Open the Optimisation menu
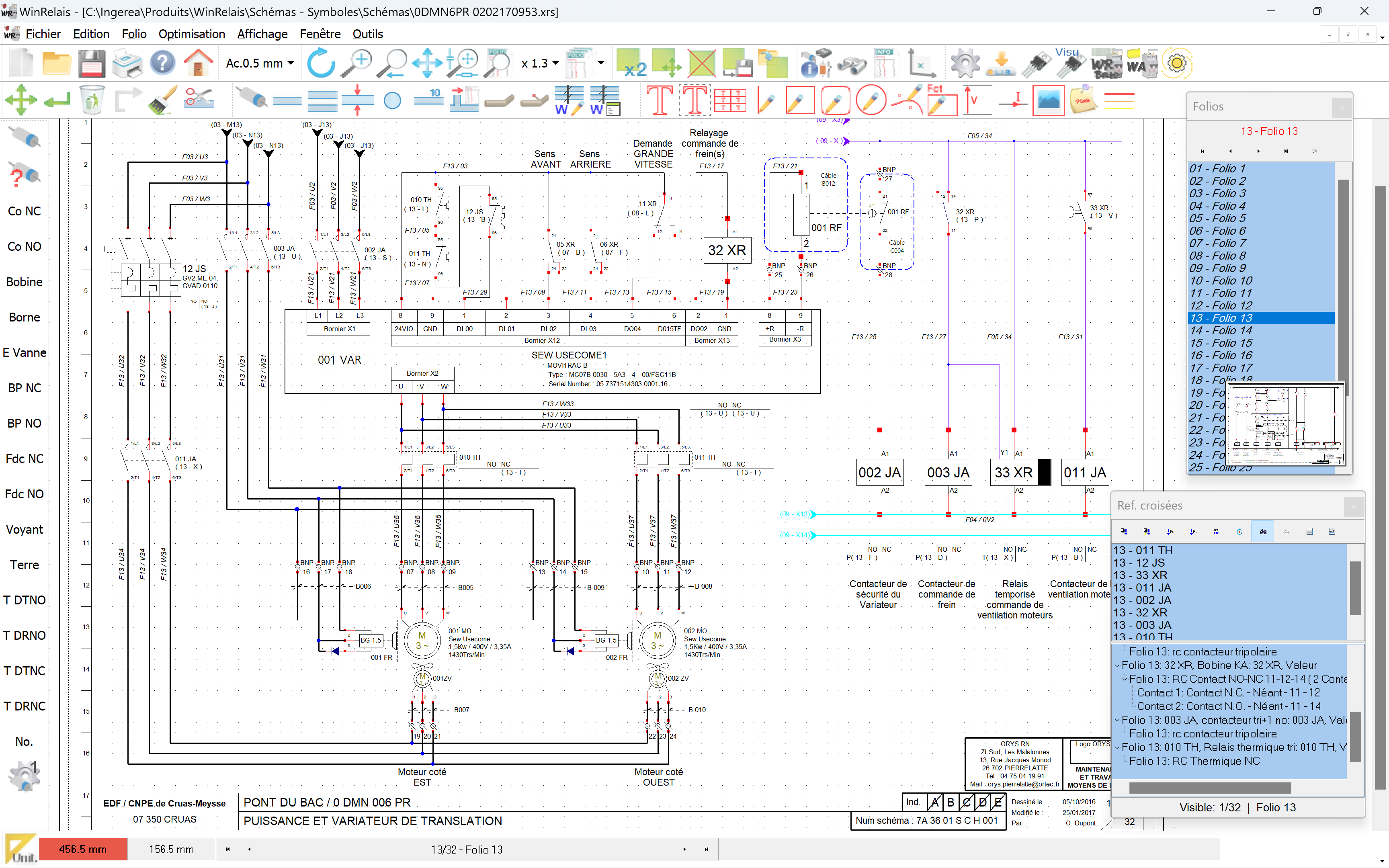Viewport: 1389px width, 868px height. tap(192, 34)
